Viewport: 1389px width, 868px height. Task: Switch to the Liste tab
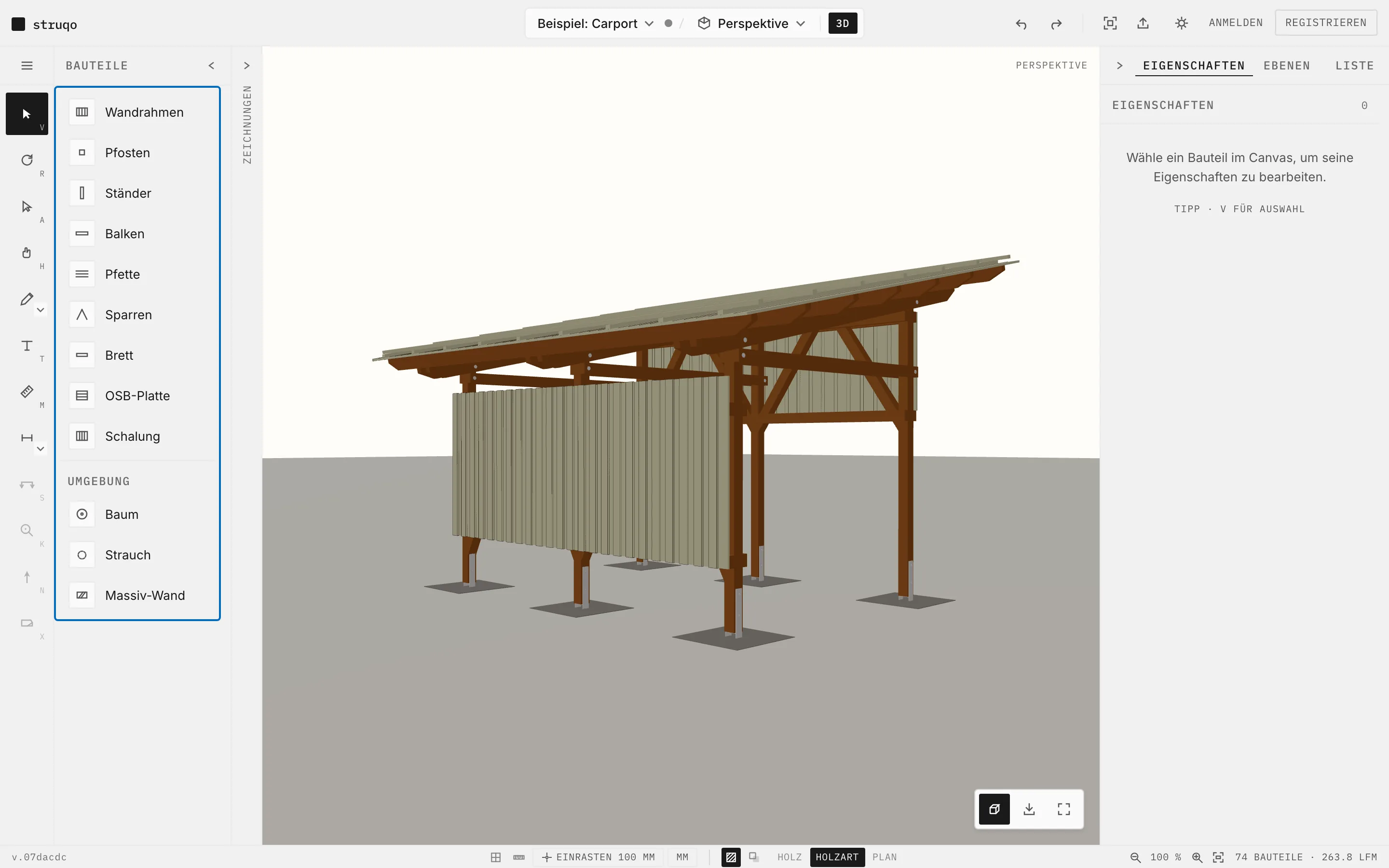pos(1354,66)
